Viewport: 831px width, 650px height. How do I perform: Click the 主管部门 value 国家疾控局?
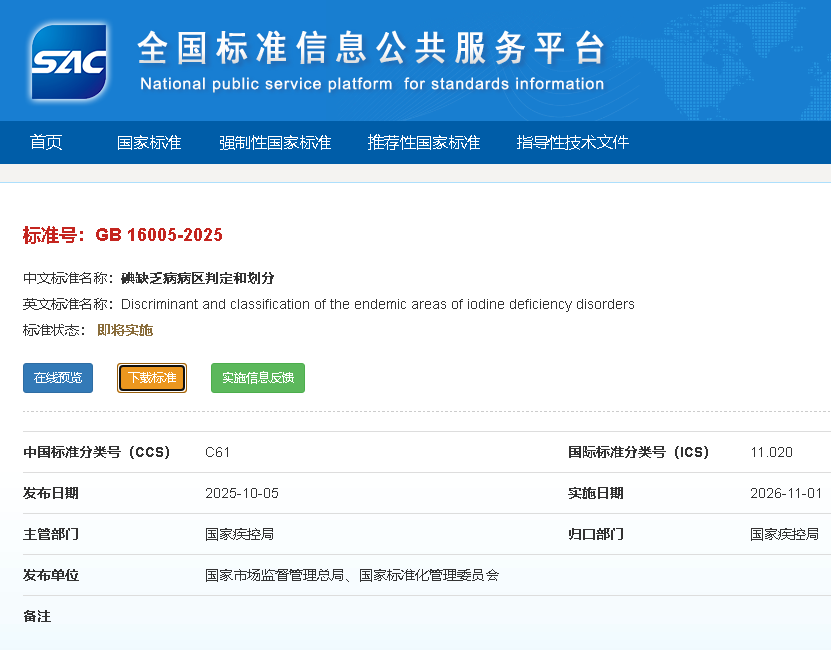click(x=239, y=534)
